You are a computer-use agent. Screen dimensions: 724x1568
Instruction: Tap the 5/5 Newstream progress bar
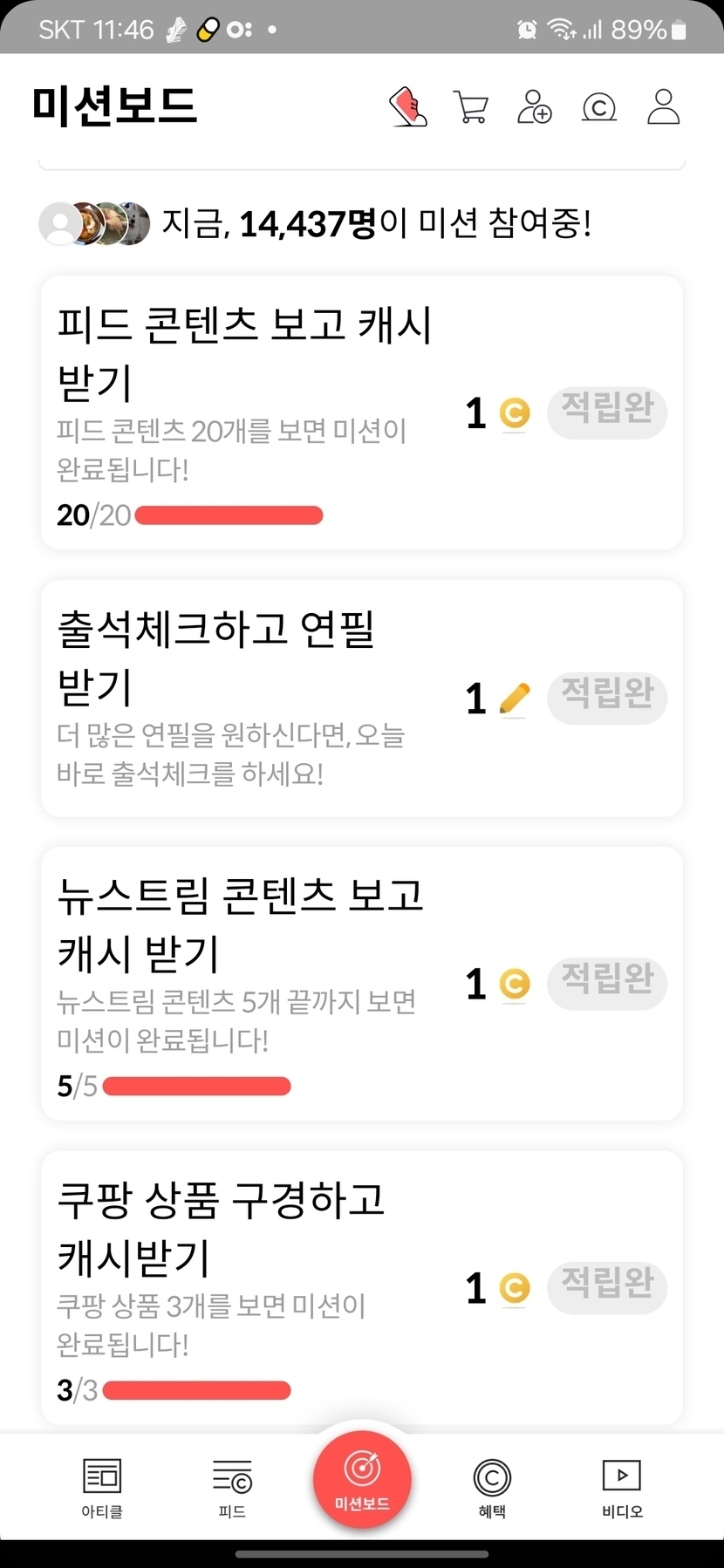pyautogui.click(x=196, y=1086)
